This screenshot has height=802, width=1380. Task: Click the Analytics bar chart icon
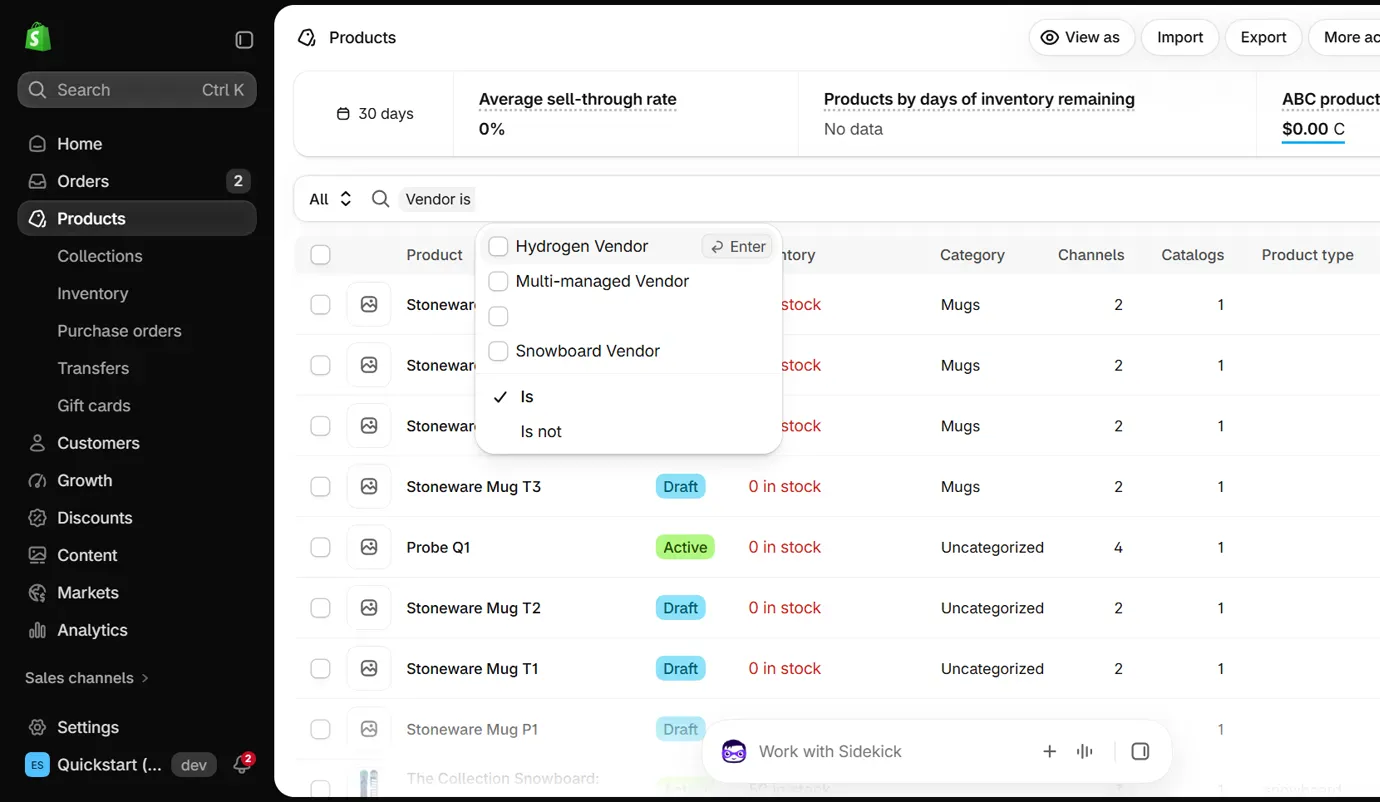click(37, 630)
